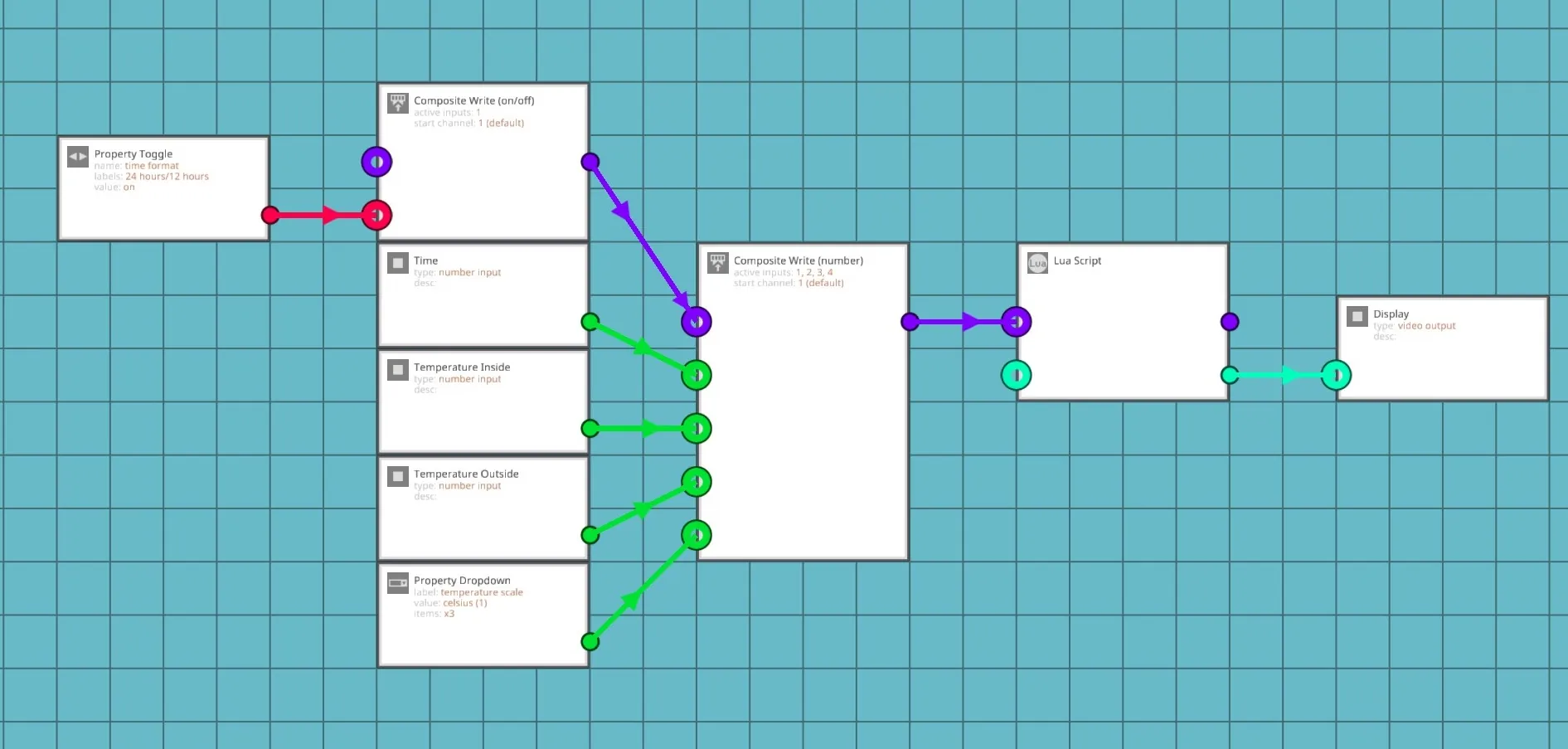The image size is (1568, 749).
Task: Click the Display node title
Action: click(1391, 314)
